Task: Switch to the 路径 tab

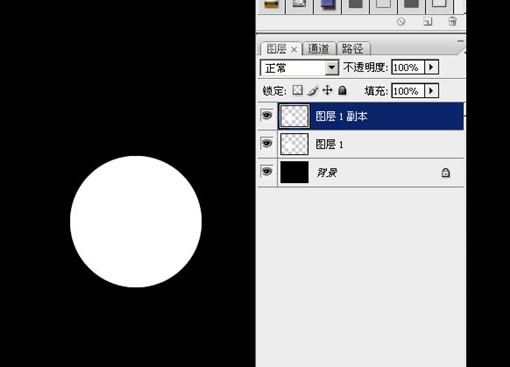Action: coord(353,49)
